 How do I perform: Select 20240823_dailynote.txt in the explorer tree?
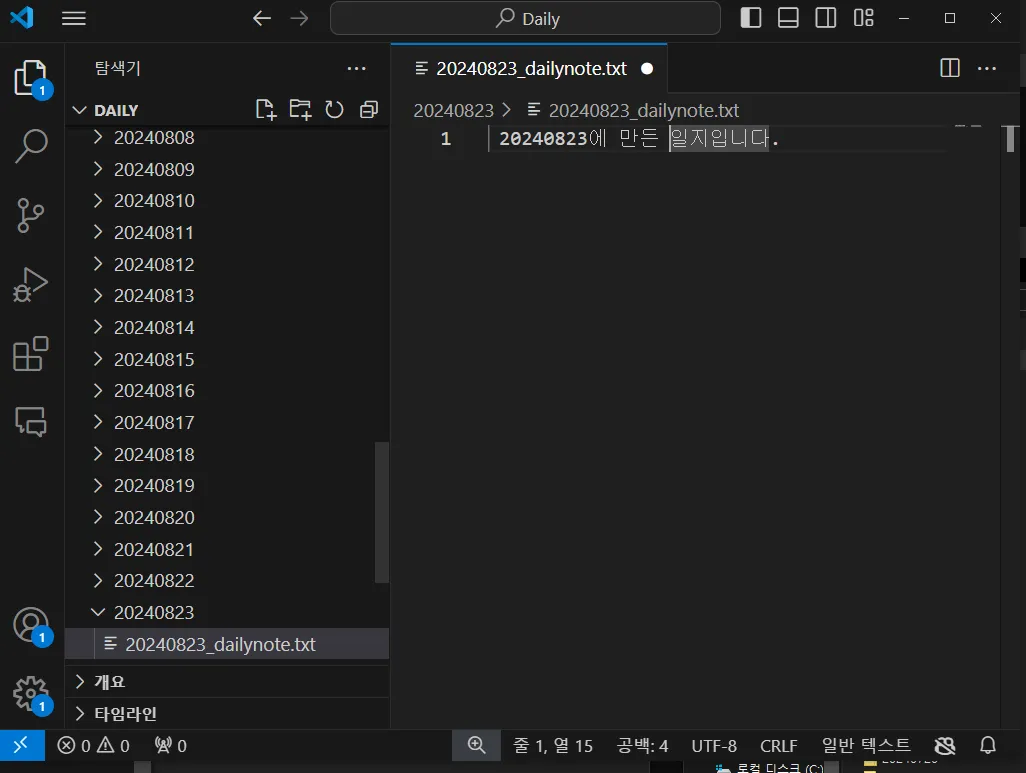227,644
